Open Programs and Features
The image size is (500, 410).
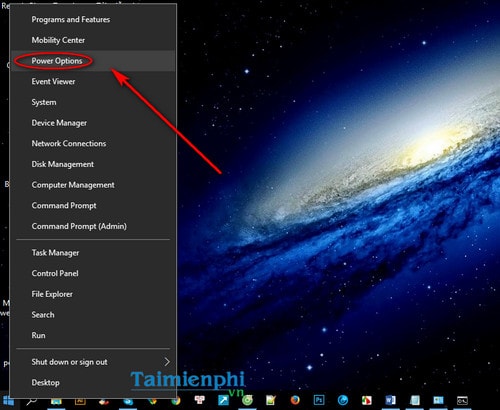click(x=93, y=20)
